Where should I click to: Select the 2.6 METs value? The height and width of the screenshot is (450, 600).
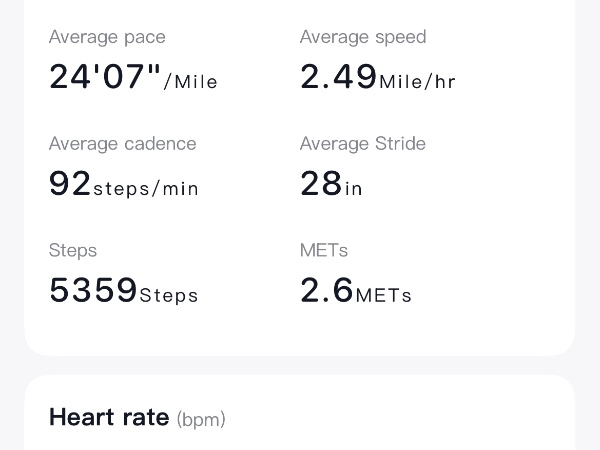[x=327, y=290]
